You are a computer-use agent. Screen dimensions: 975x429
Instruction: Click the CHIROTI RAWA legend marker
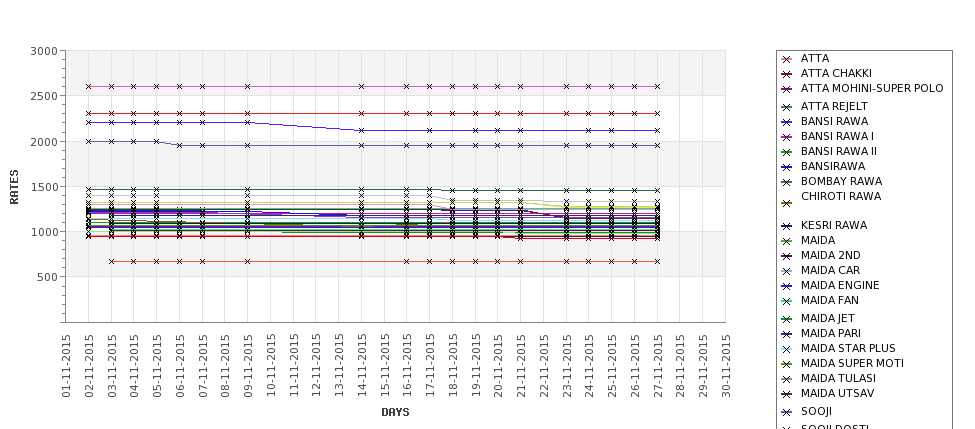tap(787, 203)
